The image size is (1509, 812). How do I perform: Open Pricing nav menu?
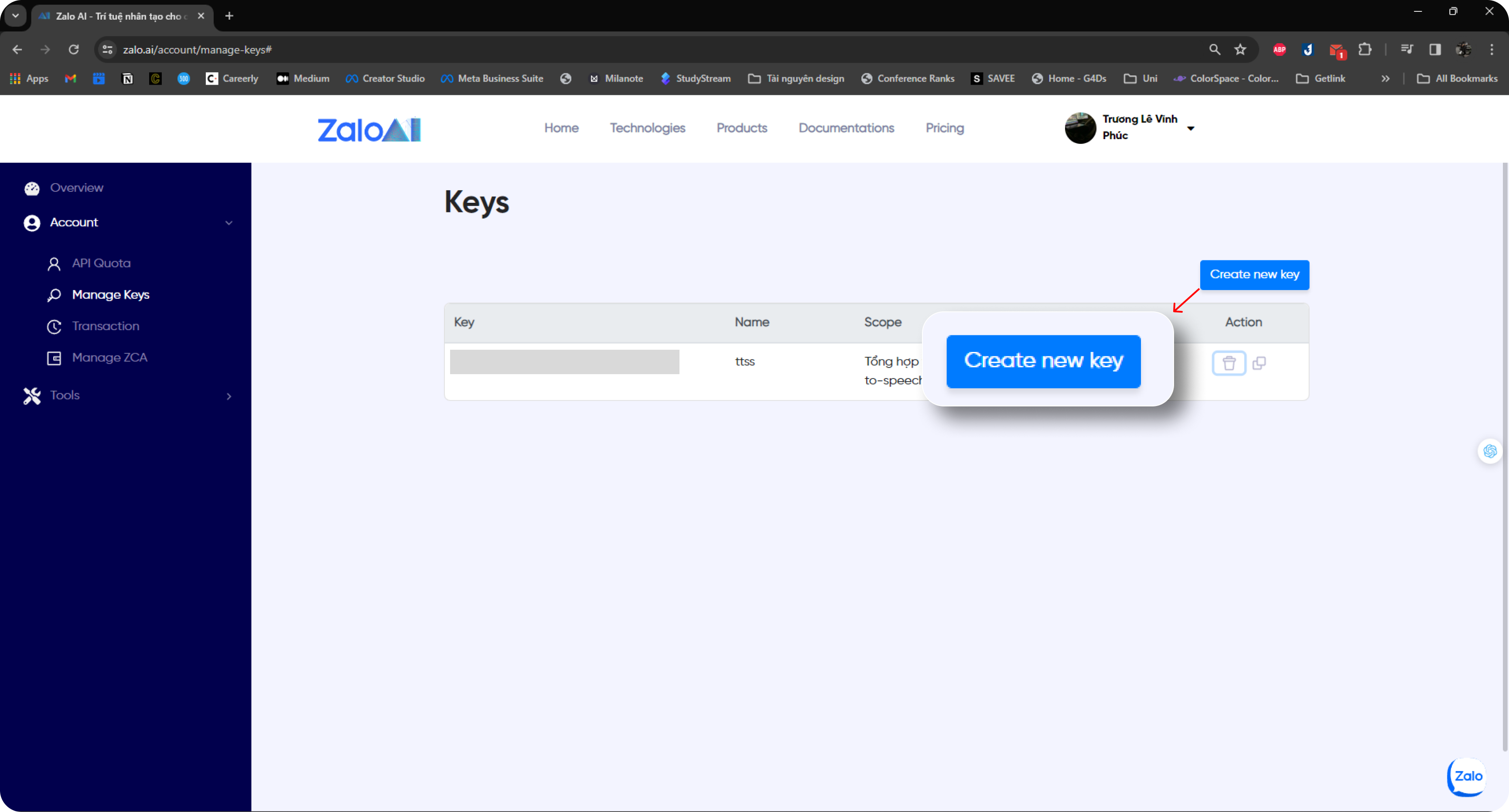pyautogui.click(x=944, y=128)
